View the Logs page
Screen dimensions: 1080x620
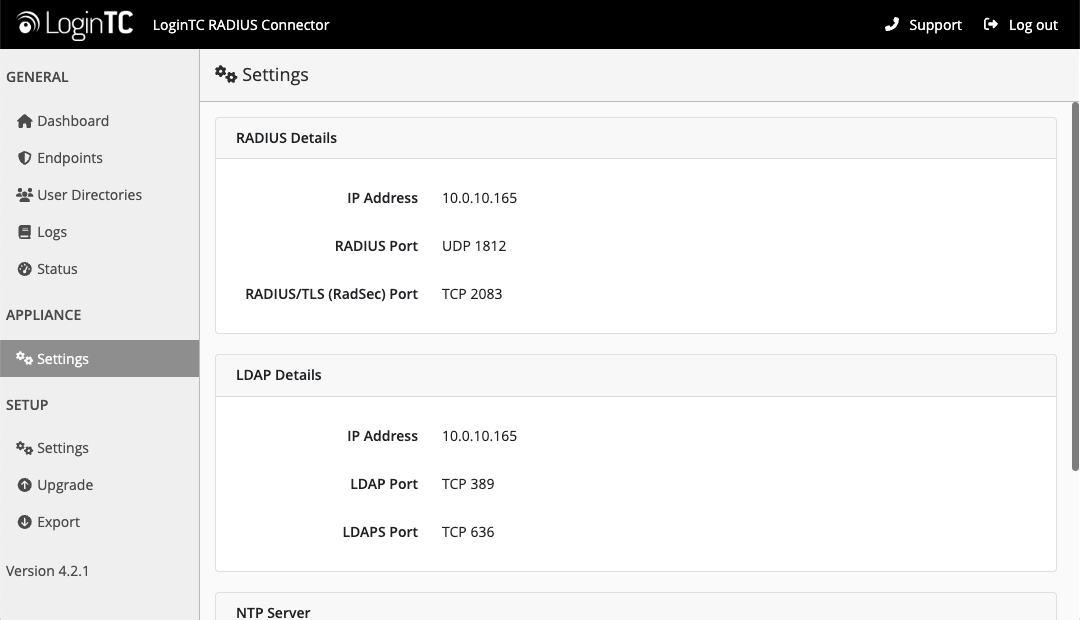pos(52,232)
